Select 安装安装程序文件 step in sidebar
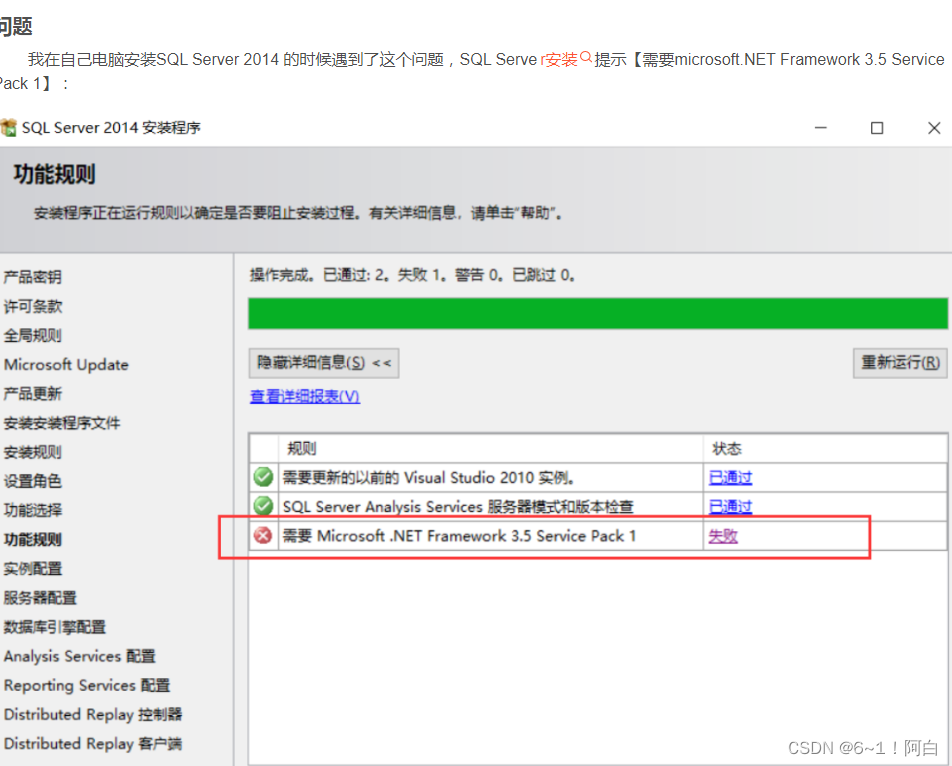Viewport: 952px width, 766px height. coord(62,423)
